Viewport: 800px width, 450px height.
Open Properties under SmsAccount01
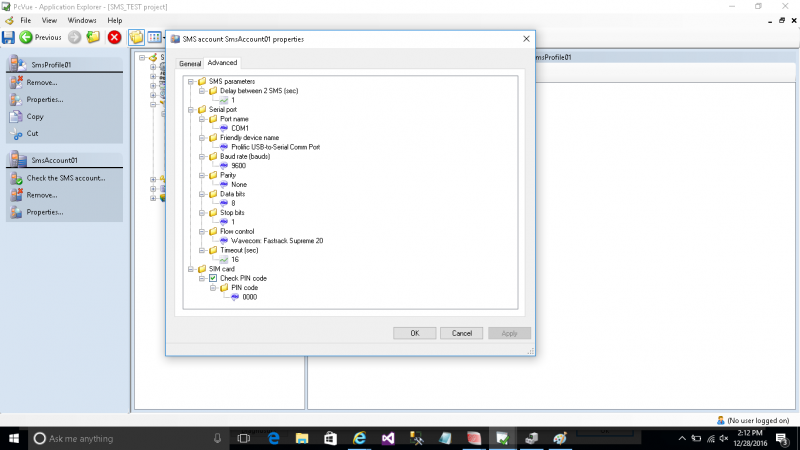[45, 212]
